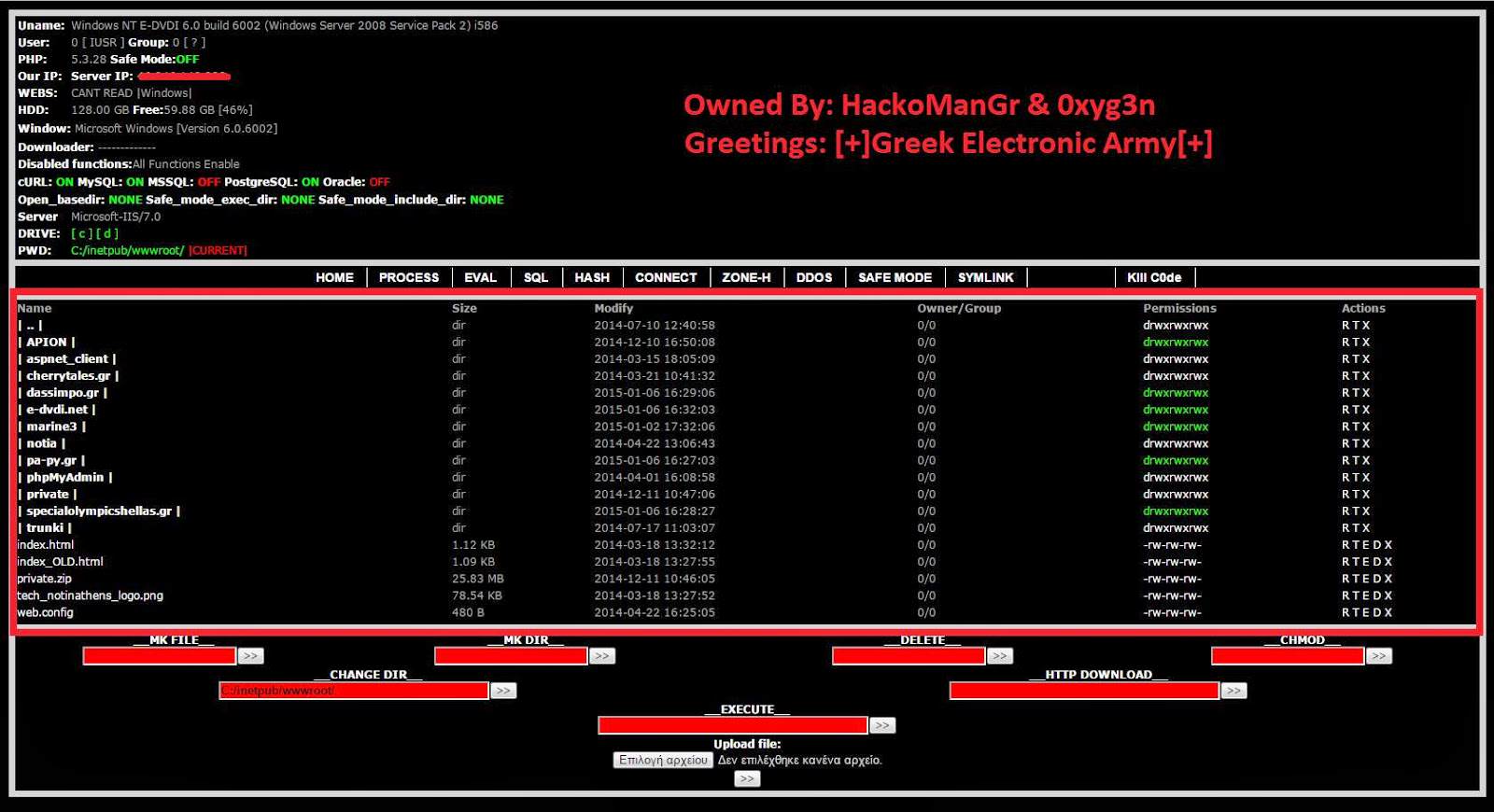
Task: Click the web.config file name
Action: pyautogui.click(x=46, y=612)
